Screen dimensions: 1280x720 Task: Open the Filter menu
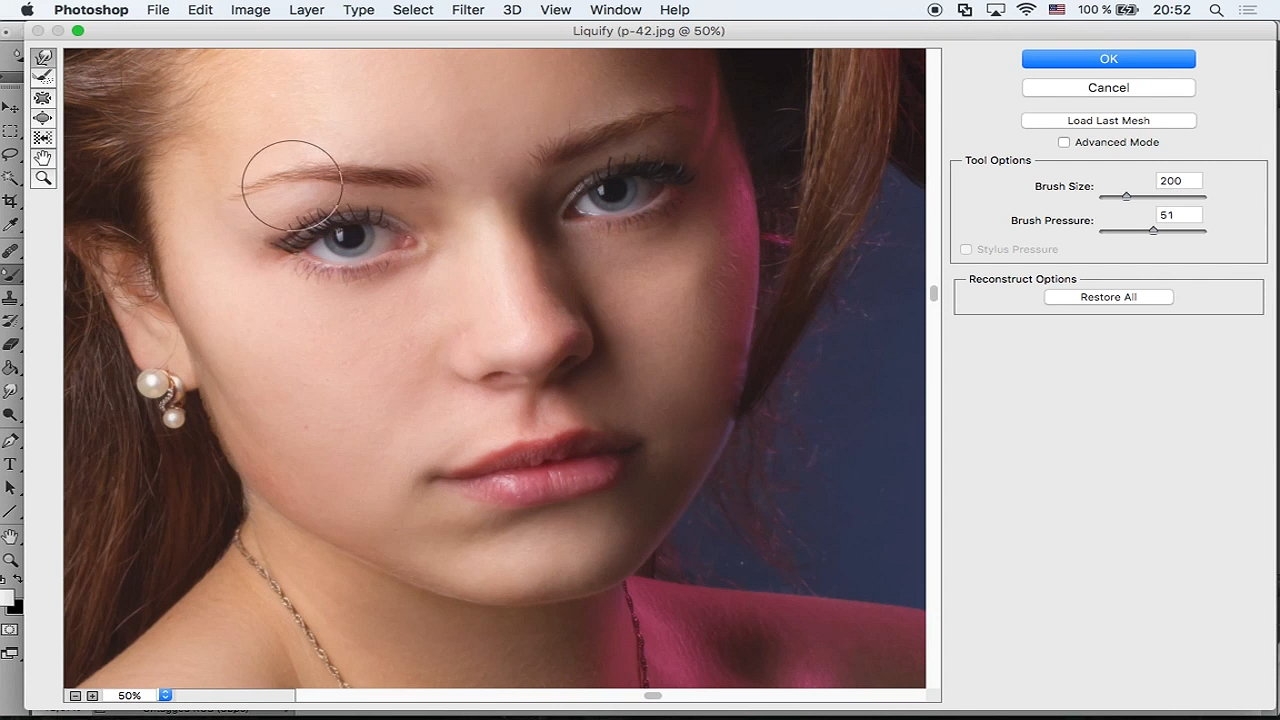point(468,10)
